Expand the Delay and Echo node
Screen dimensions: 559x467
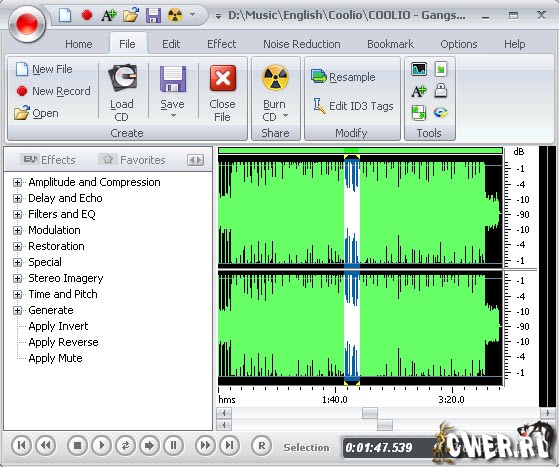point(17,199)
